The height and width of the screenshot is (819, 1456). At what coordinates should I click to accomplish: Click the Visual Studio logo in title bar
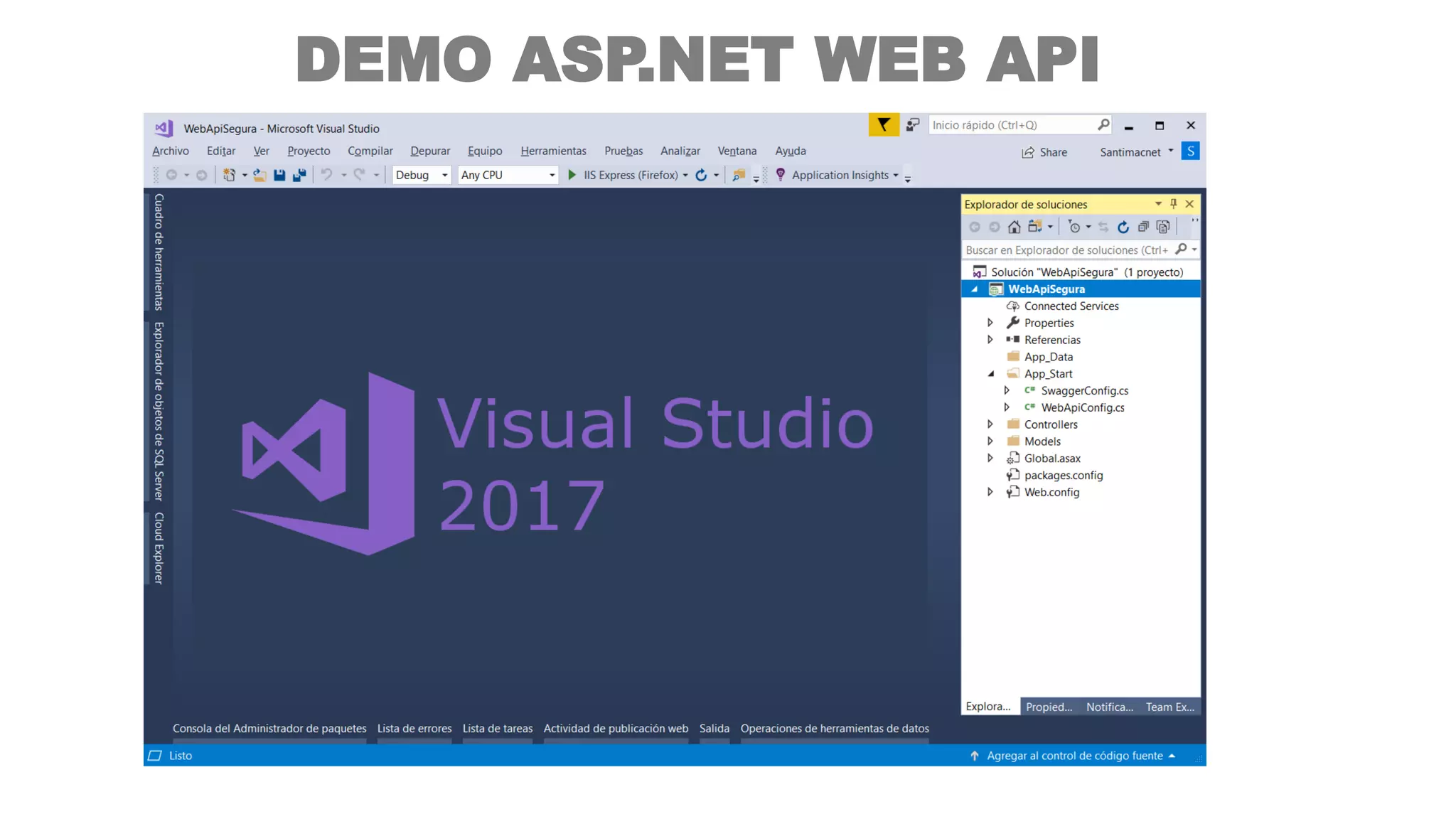point(164,128)
